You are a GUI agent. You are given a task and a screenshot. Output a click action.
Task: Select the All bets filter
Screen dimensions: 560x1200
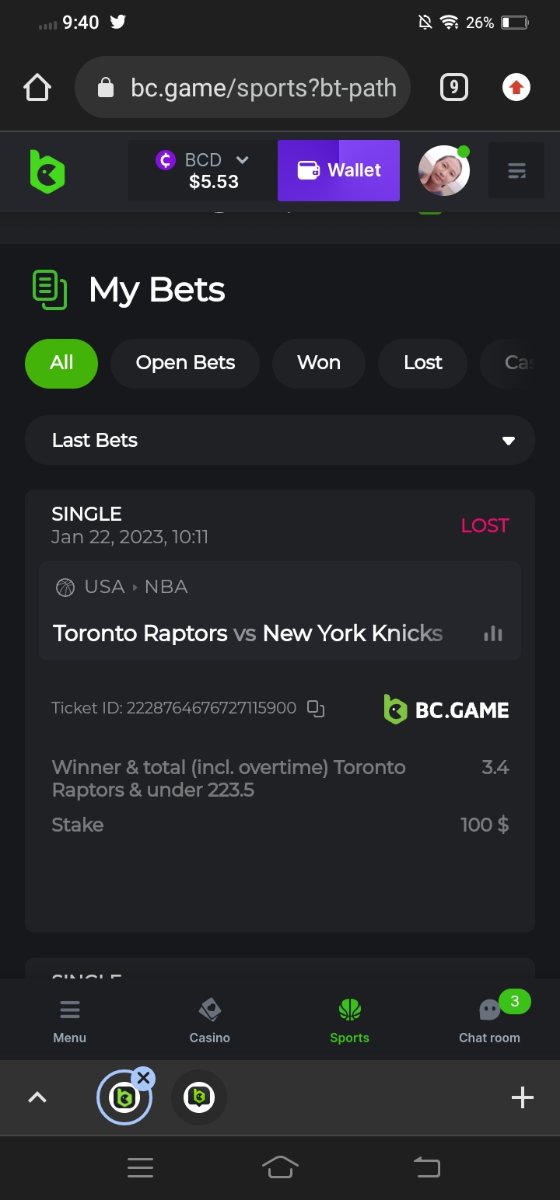(62, 363)
